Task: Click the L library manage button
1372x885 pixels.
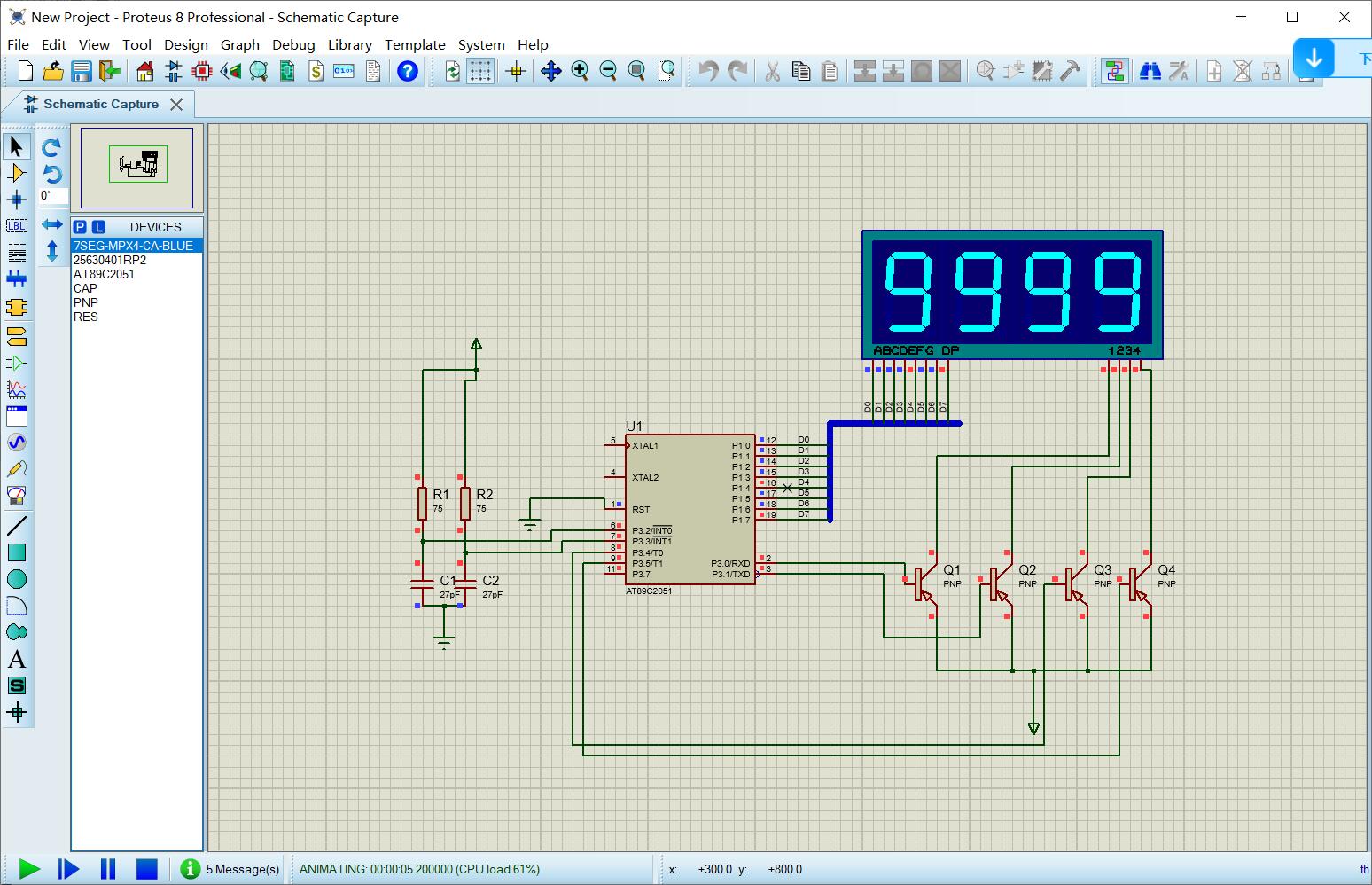Action: 98,227
